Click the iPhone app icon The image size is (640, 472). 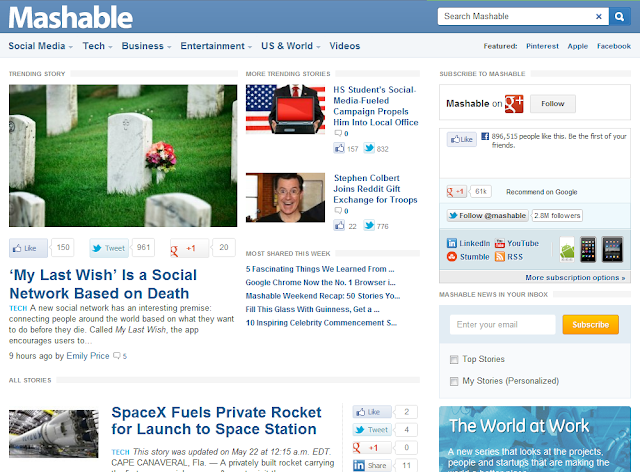point(588,249)
